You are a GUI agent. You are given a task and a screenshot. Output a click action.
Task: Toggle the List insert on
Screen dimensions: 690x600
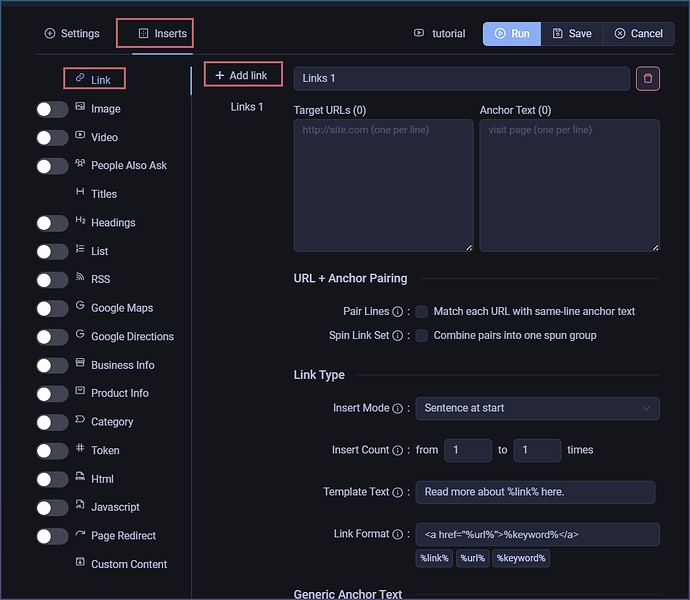tap(52, 252)
